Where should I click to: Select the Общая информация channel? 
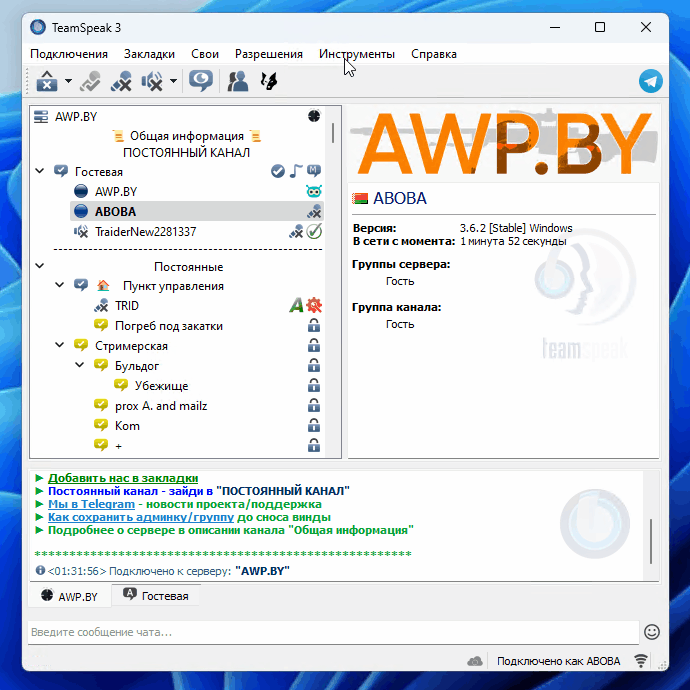pos(187,136)
